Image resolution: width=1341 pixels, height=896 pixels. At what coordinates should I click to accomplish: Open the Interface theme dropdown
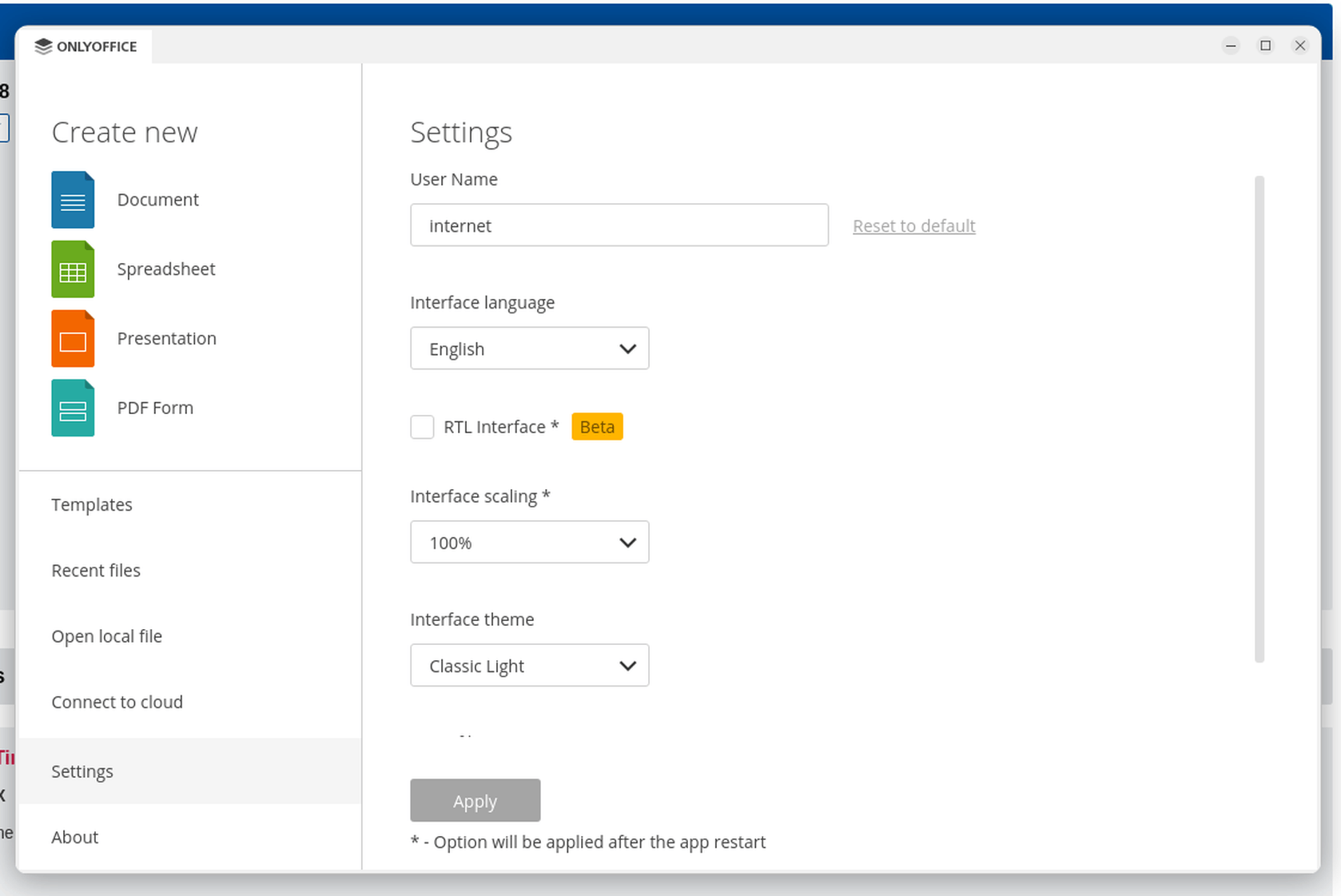[x=529, y=665]
